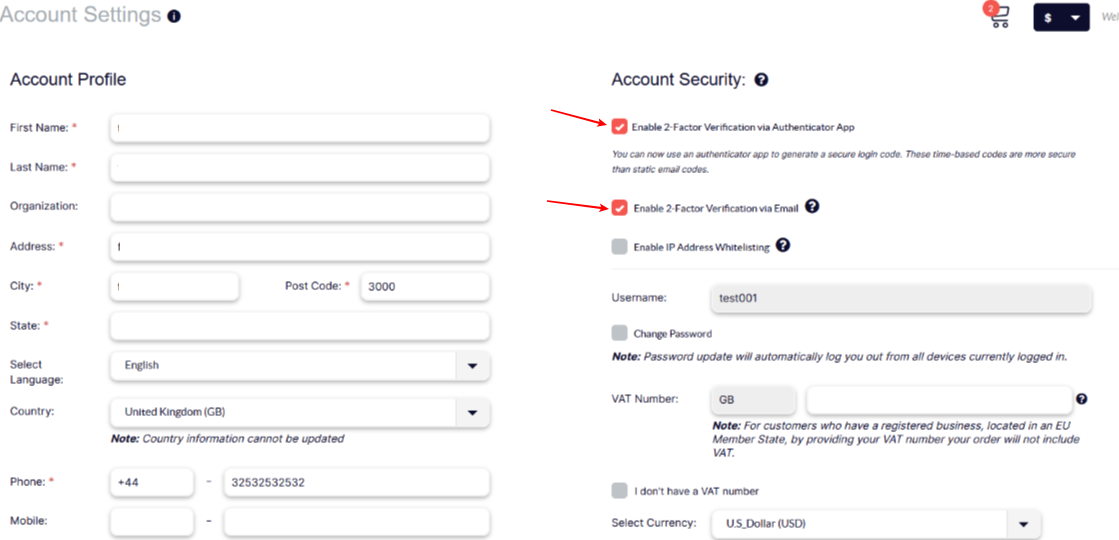
Task: Click the help icon next to VAT Number field
Action: (1082, 399)
